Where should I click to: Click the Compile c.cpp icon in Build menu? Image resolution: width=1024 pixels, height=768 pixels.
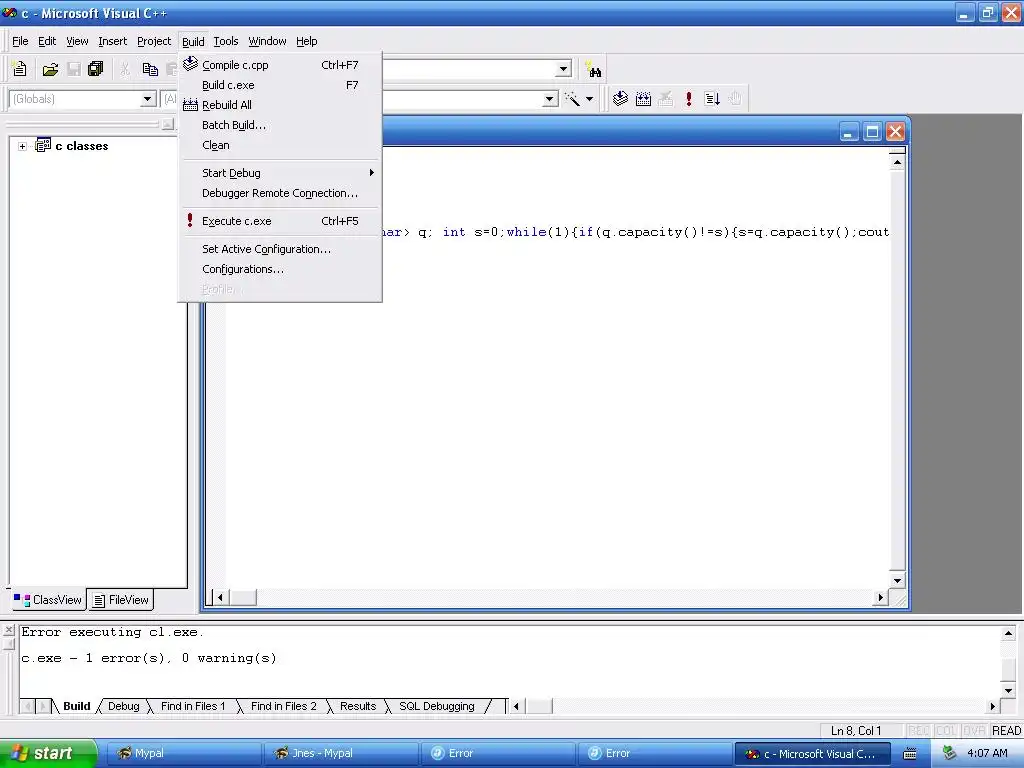pos(190,64)
